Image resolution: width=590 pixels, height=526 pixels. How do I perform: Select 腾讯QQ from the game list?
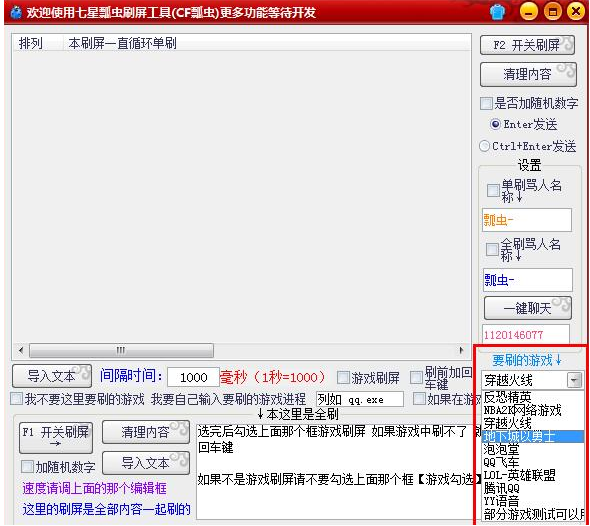click(532, 488)
